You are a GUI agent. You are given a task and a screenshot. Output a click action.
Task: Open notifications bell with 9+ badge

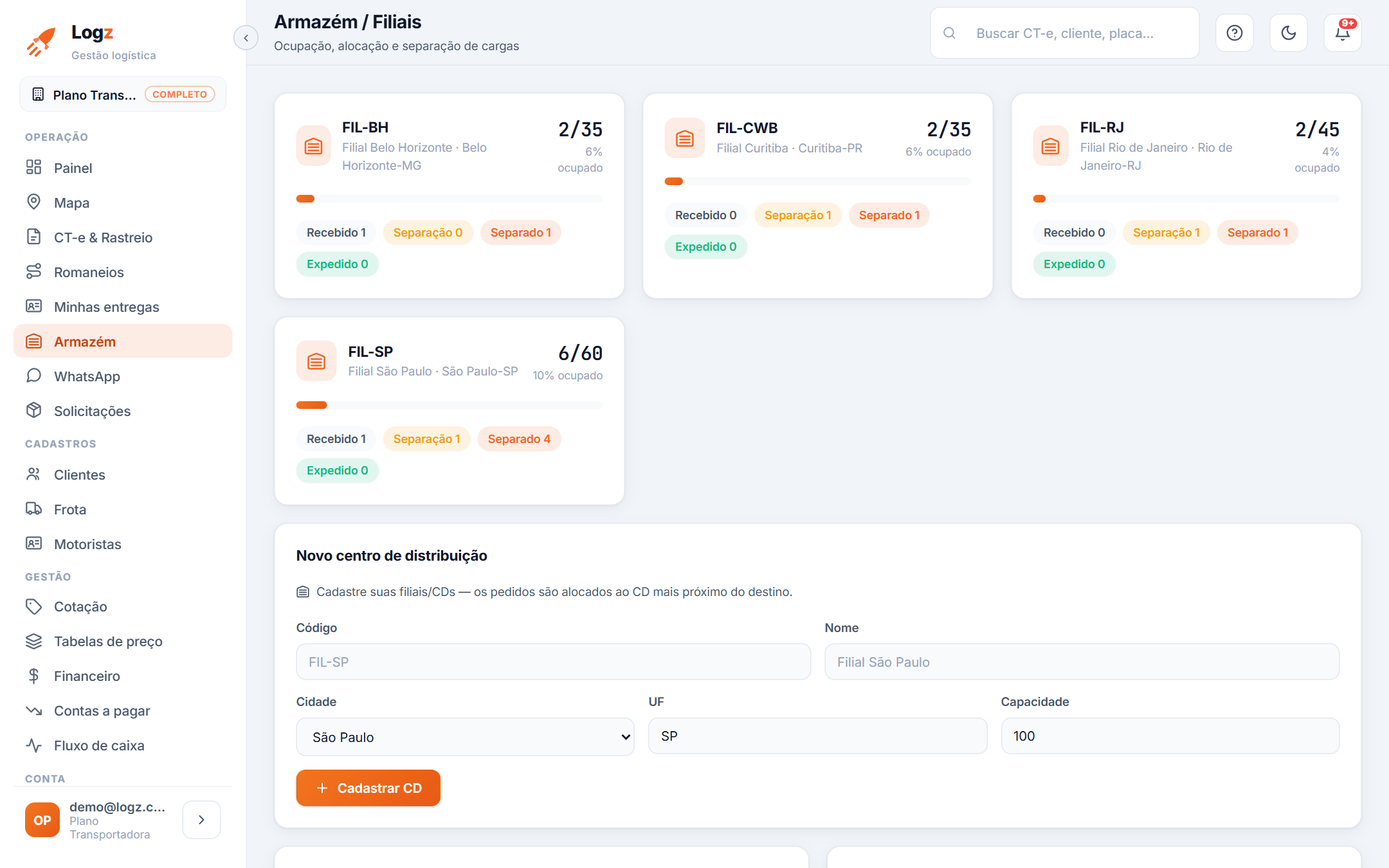point(1342,33)
